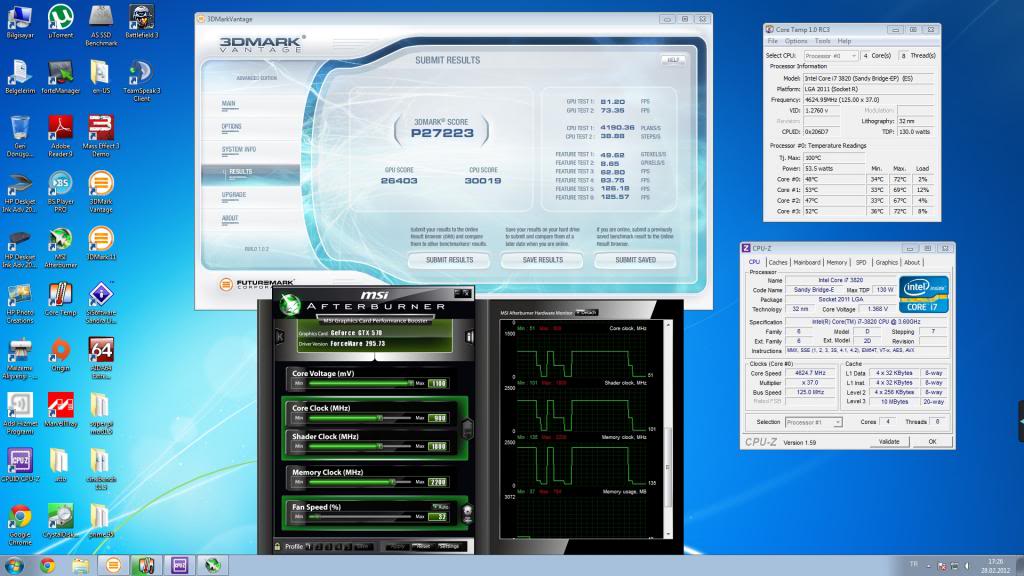
Task: Click the Memory Clock slider in Afterburner
Action: pos(359,482)
